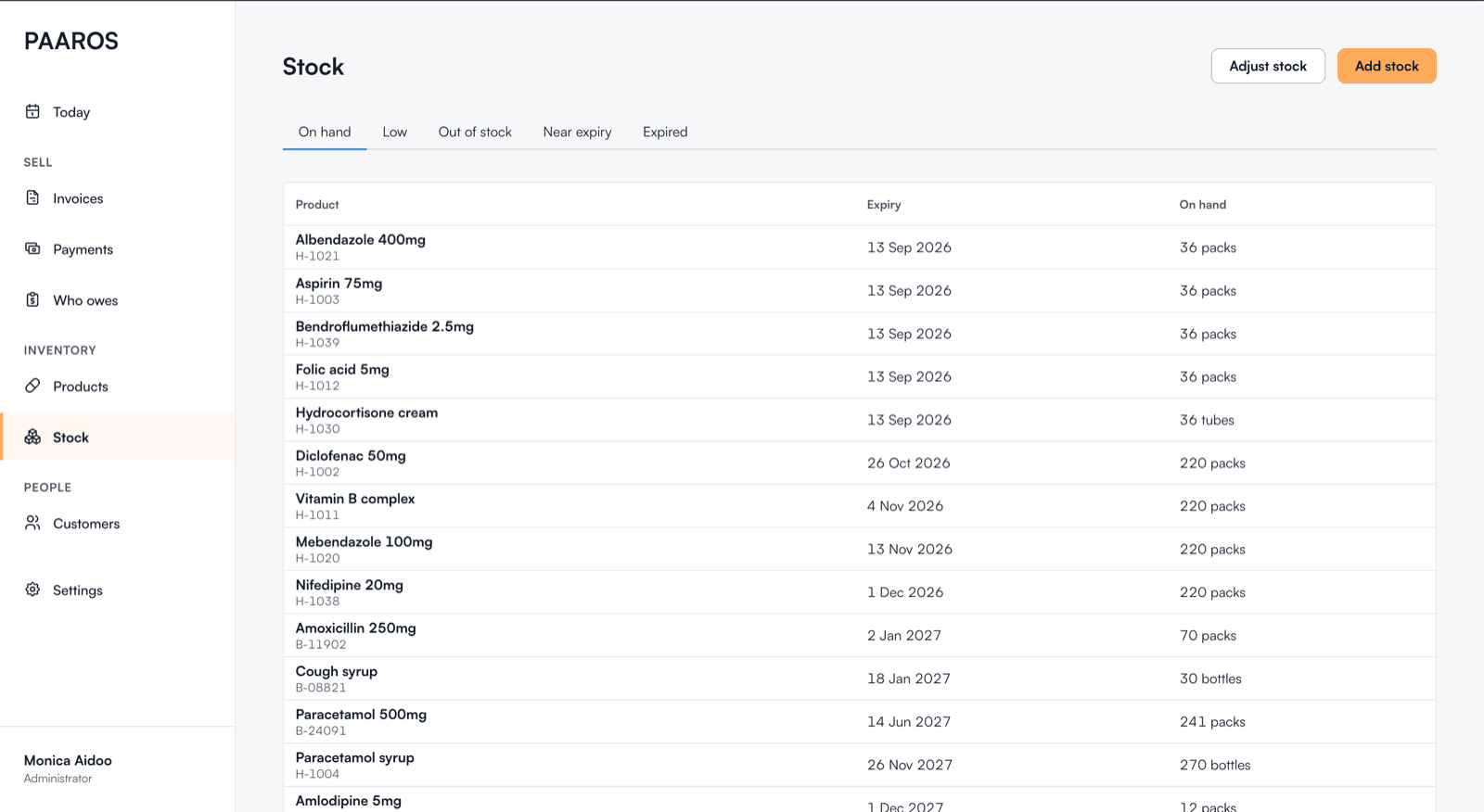
Task: Switch to the On hand tab
Action: click(325, 132)
